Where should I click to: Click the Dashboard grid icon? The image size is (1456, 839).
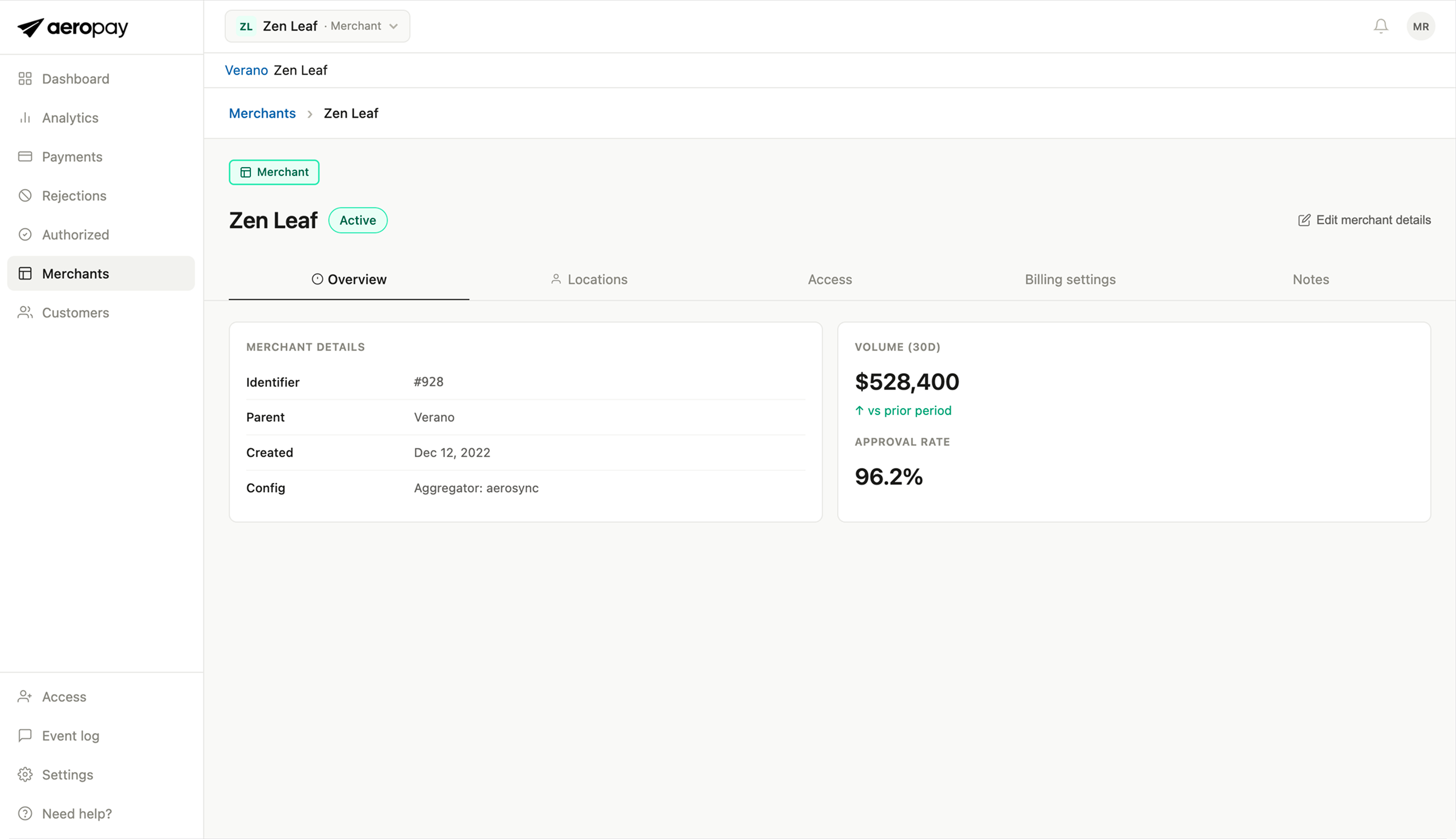click(25, 78)
